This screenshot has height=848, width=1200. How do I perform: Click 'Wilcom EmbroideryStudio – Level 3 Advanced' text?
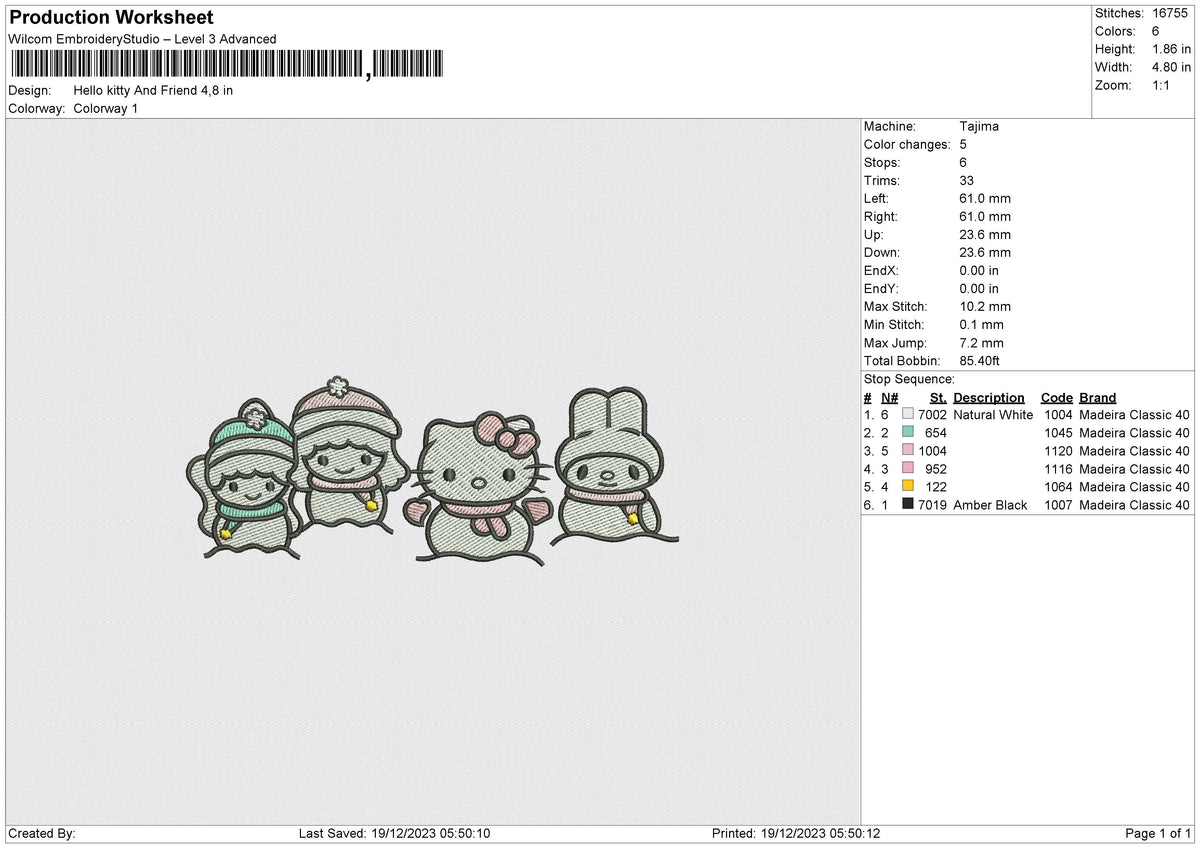click(142, 39)
